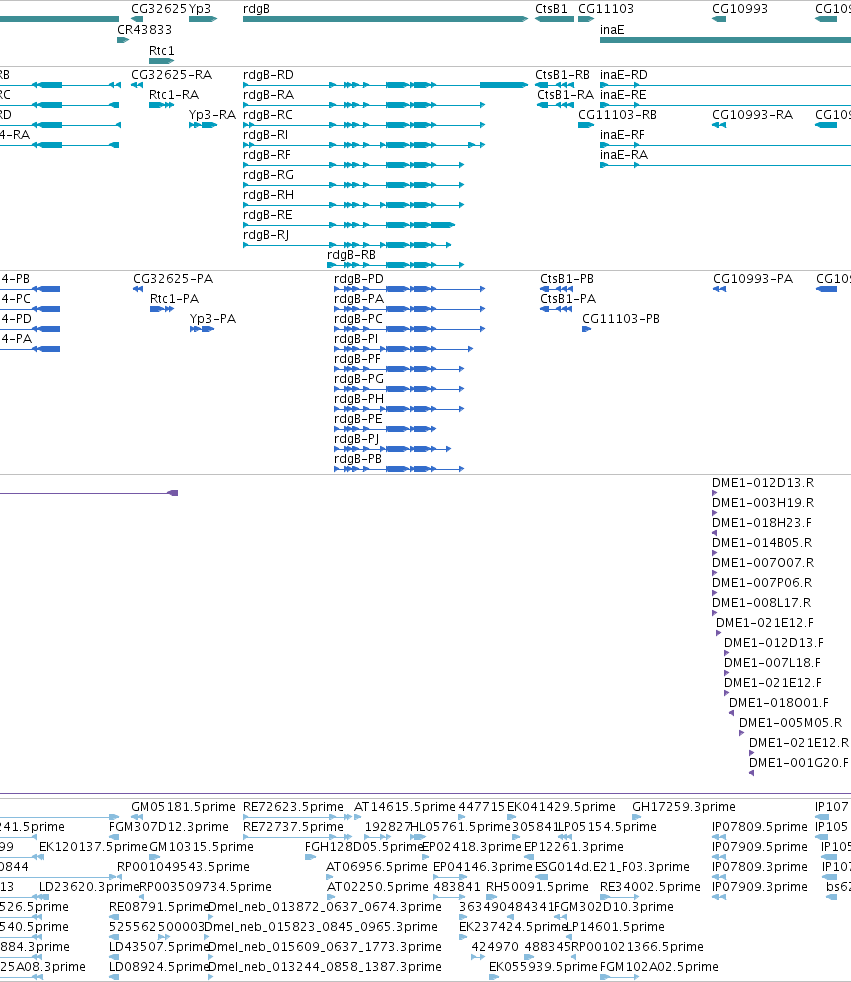
Task: Select clone end DME1-018O01.F
Action: coord(778,703)
